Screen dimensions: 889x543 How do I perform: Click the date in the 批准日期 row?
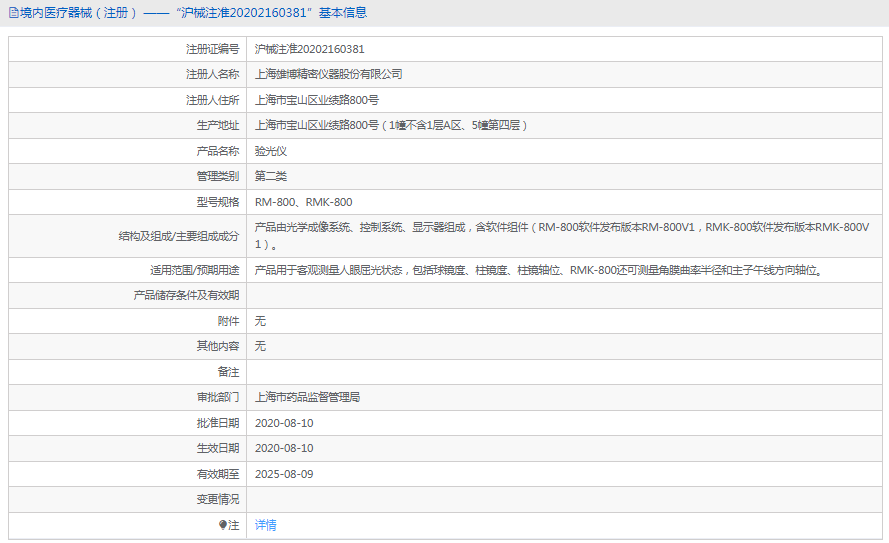[284, 423]
